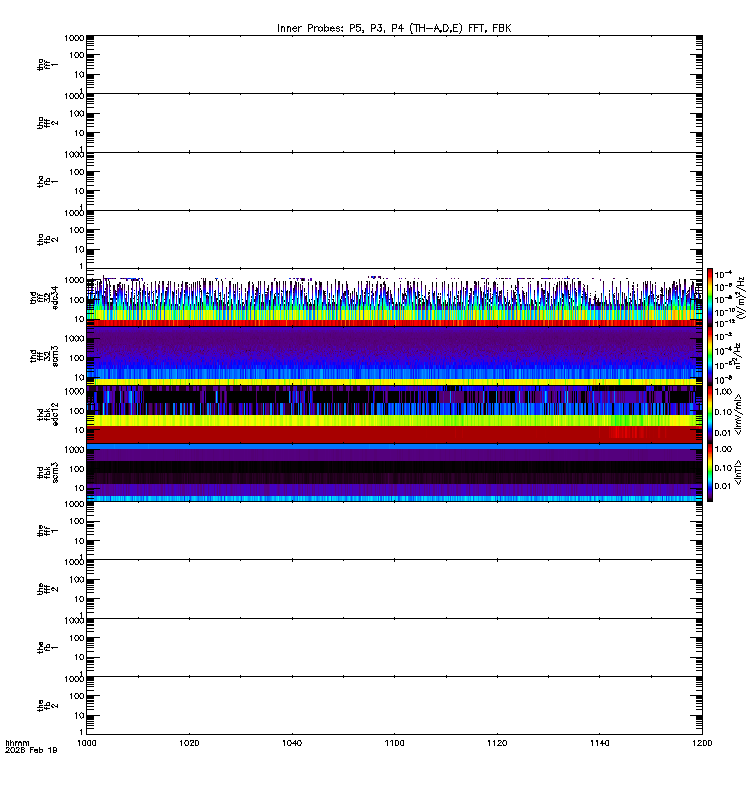The image size is (750, 800).
Task: Click the "2026 Feb 19" date label
Action: [31, 750]
